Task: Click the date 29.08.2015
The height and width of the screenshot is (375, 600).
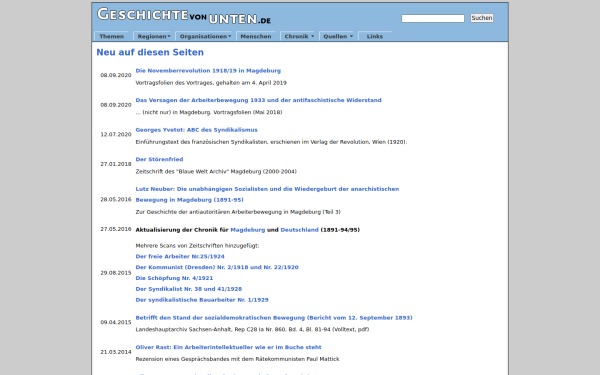Action: point(116,273)
